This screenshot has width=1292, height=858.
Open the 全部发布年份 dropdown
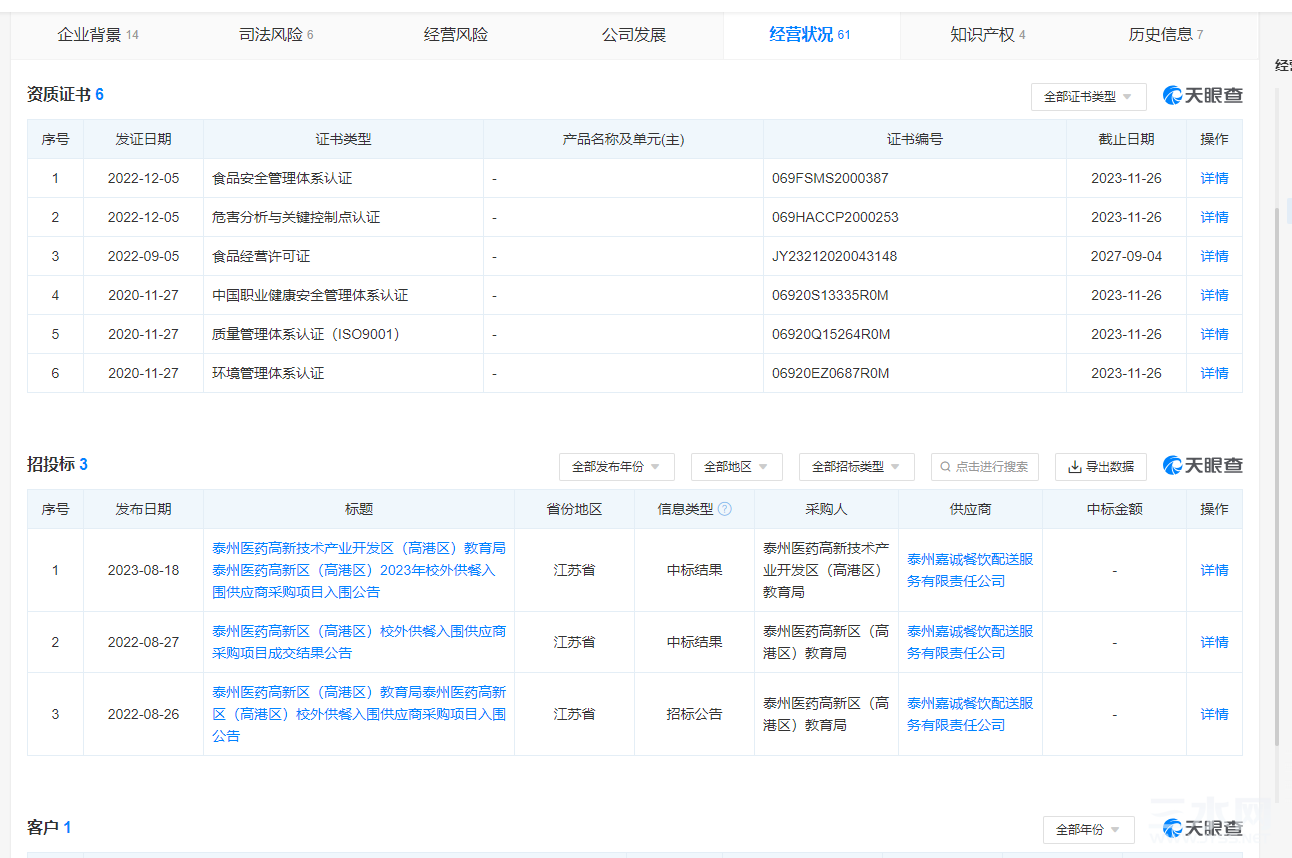[x=616, y=467]
